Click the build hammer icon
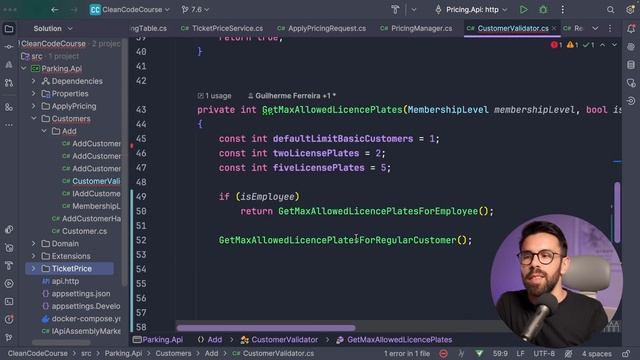 (395, 9)
